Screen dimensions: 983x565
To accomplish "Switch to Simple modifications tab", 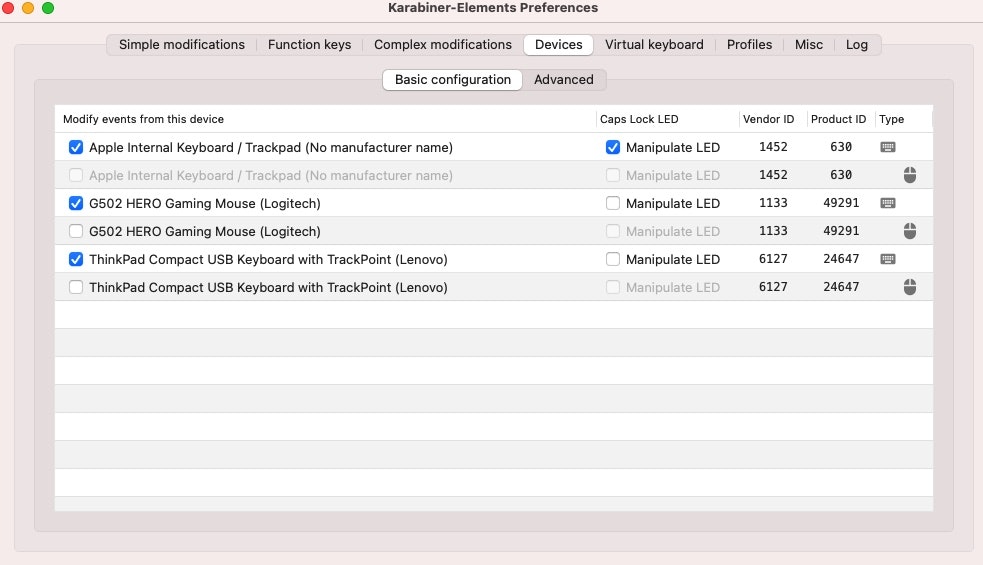I will 182,45.
